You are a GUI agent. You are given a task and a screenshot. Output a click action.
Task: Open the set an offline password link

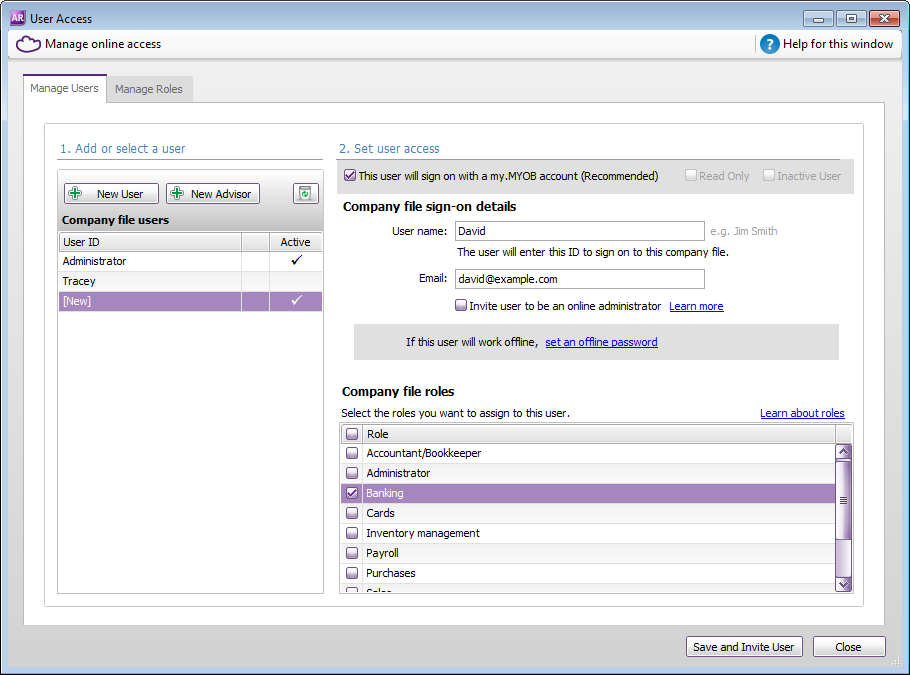coord(601,342)
